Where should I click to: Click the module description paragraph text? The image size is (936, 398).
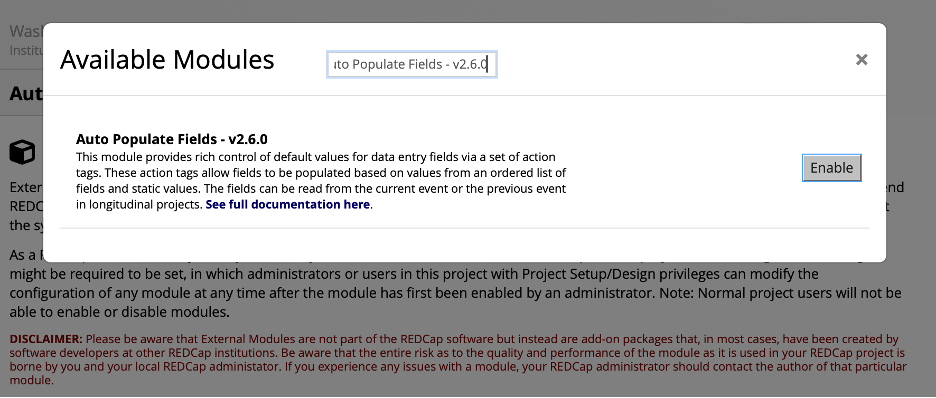pyautogui.click(x=321, y=181)
